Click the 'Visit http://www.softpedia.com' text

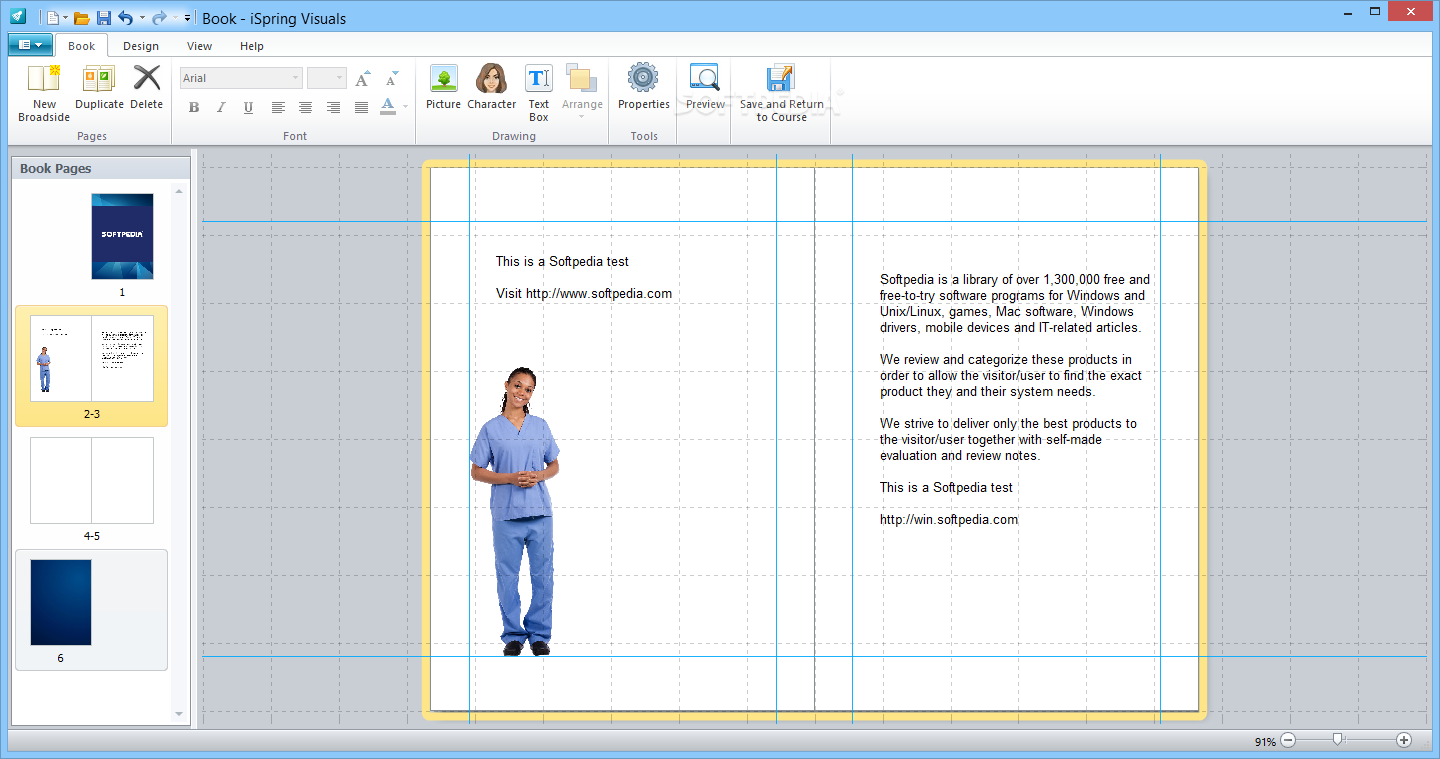click(x=584, y=293)
